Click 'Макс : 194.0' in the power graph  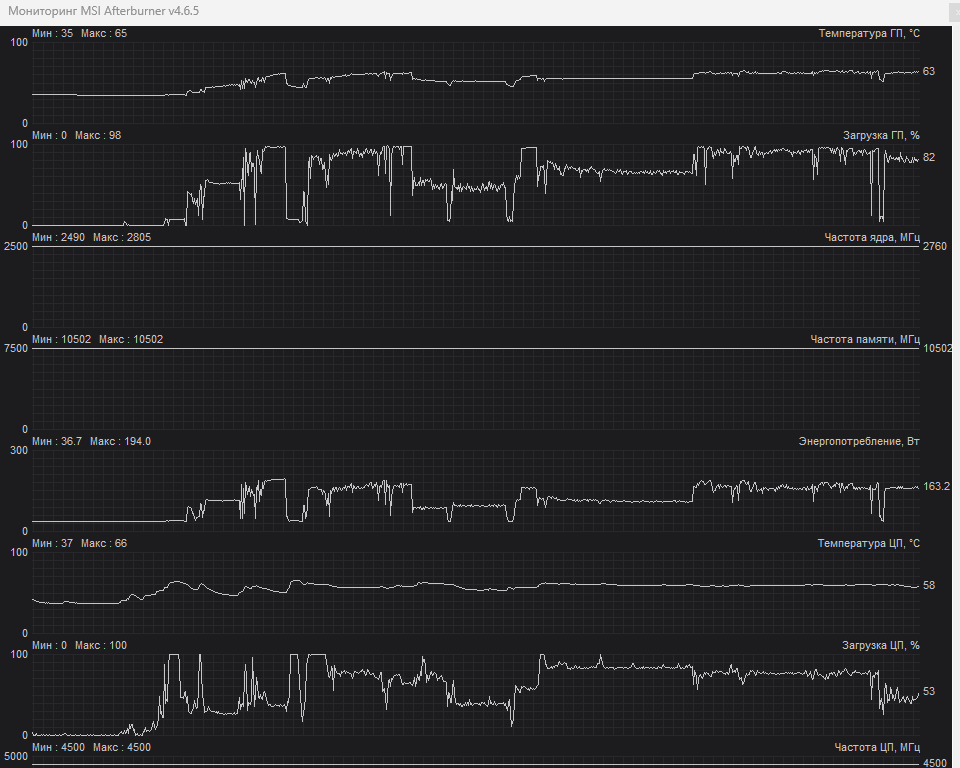pyautogui.click(x=120, y=442)
